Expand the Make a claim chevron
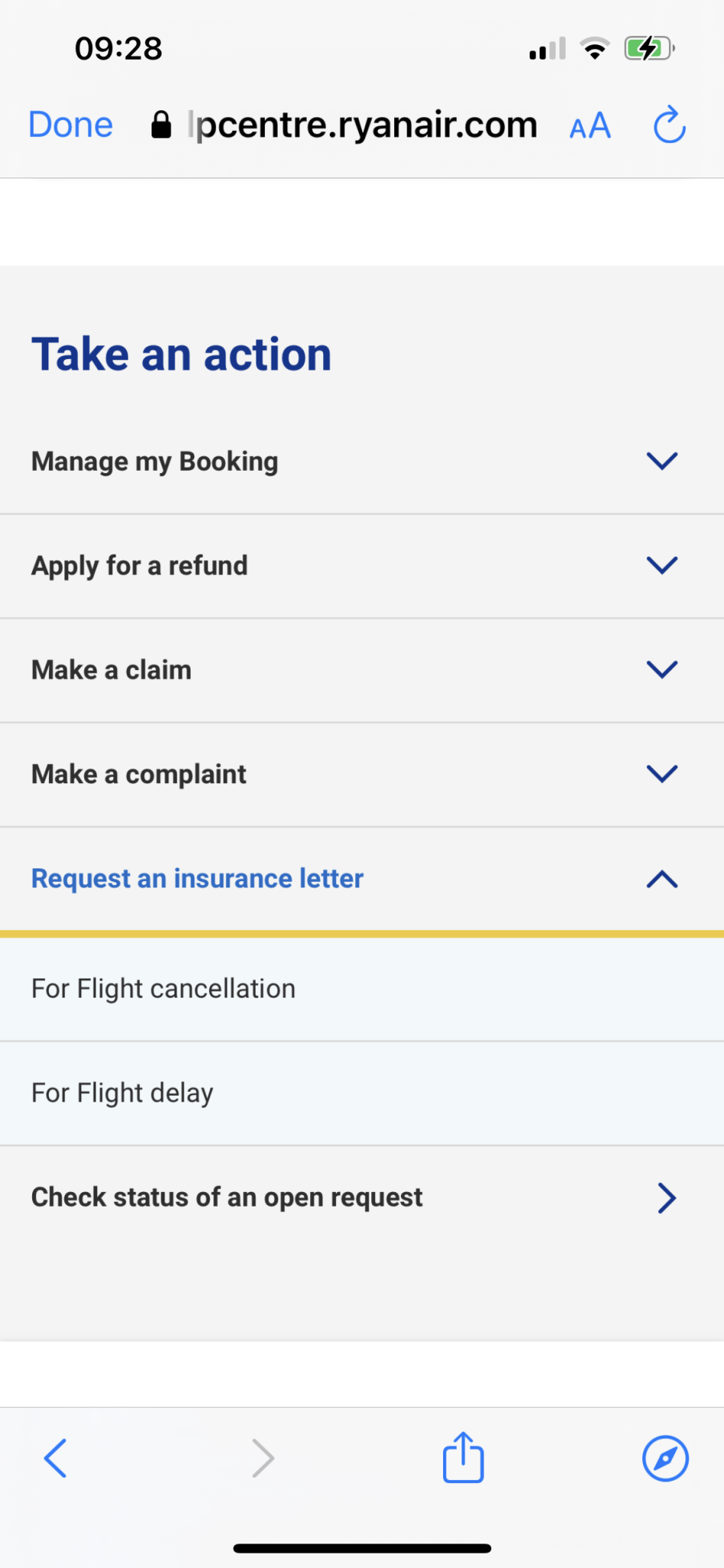Viewport: 724px width, 1568px height. coord(662,669)
